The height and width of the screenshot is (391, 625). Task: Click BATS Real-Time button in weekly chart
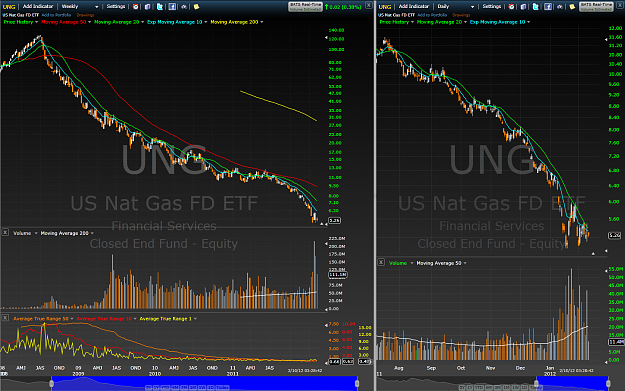click(305, 7)
